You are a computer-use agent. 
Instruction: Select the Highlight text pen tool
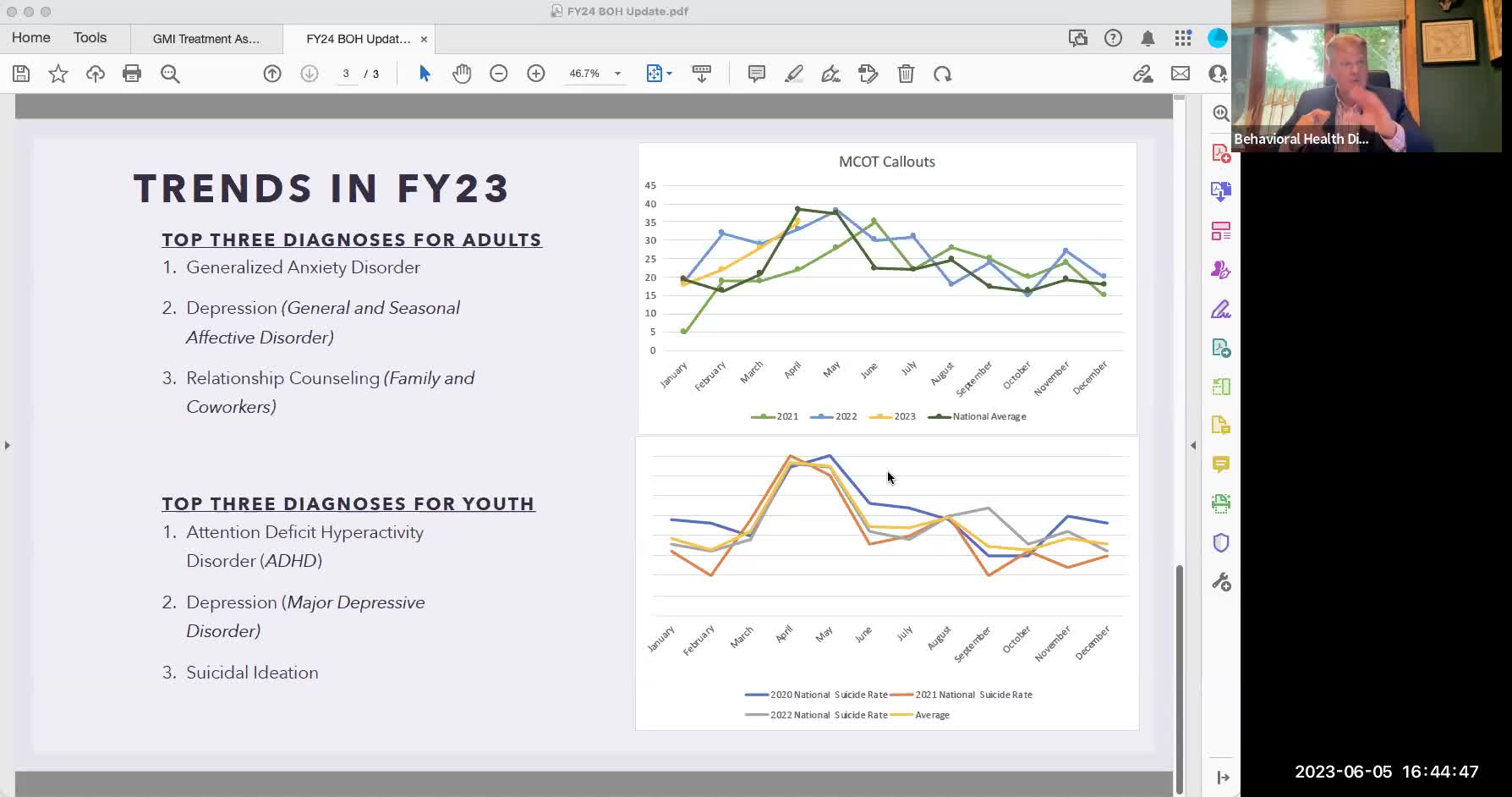793,74
